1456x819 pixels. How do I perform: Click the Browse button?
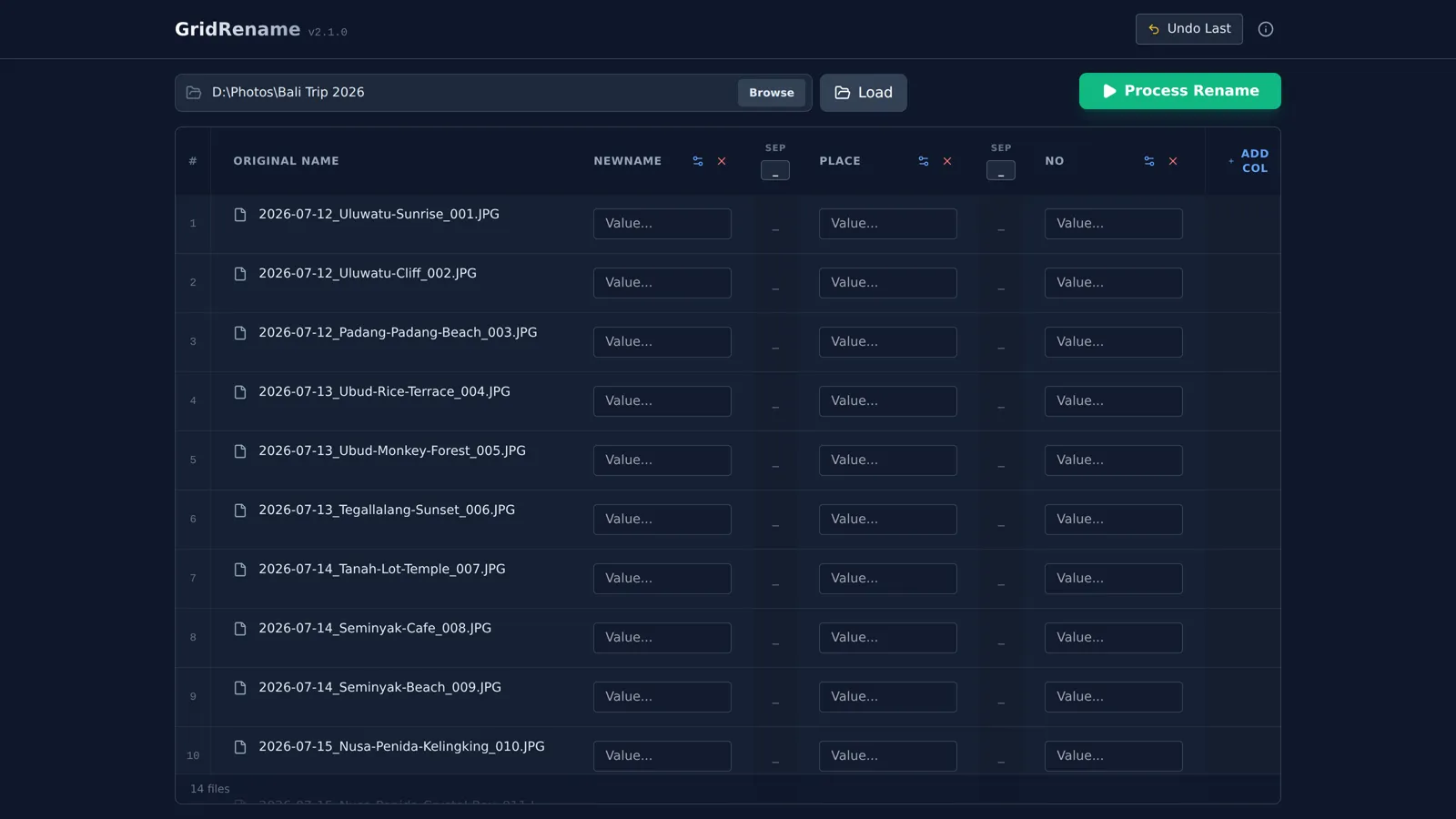pos(772,93)
